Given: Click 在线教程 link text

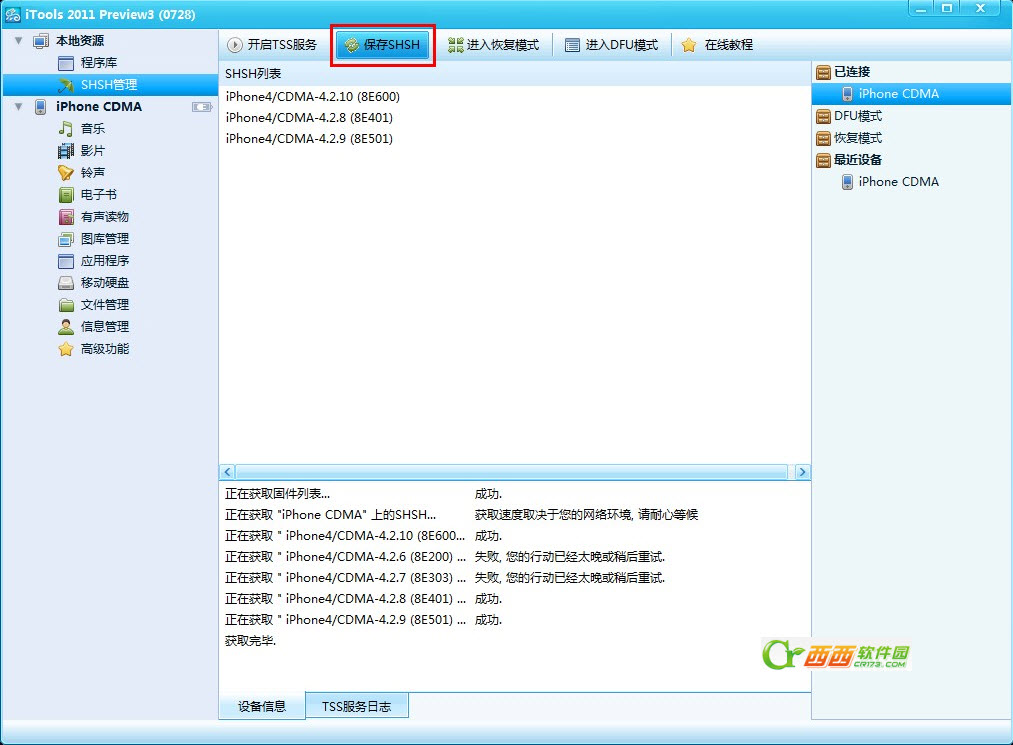Looking at the screenshot, I should coord(729,45).
